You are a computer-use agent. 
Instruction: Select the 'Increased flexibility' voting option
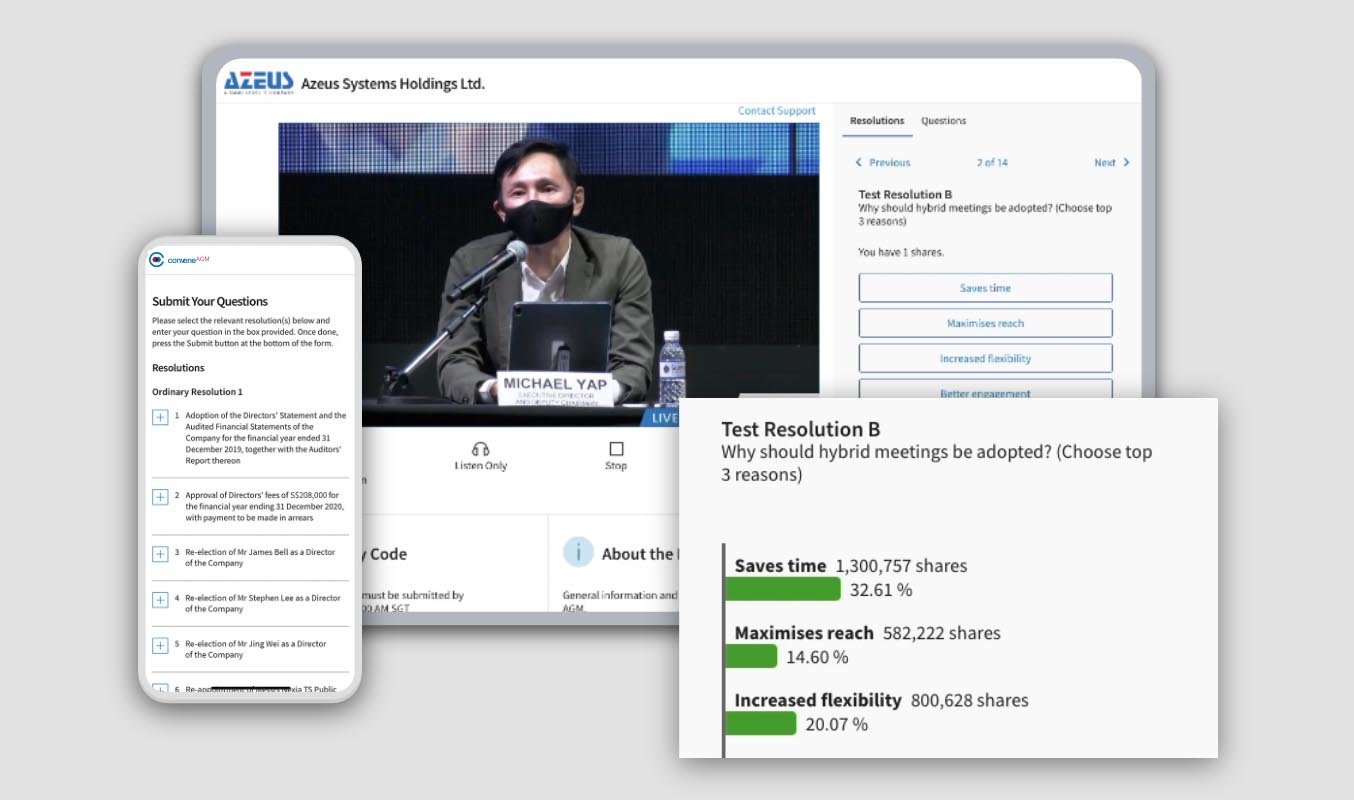pos(985,357)
